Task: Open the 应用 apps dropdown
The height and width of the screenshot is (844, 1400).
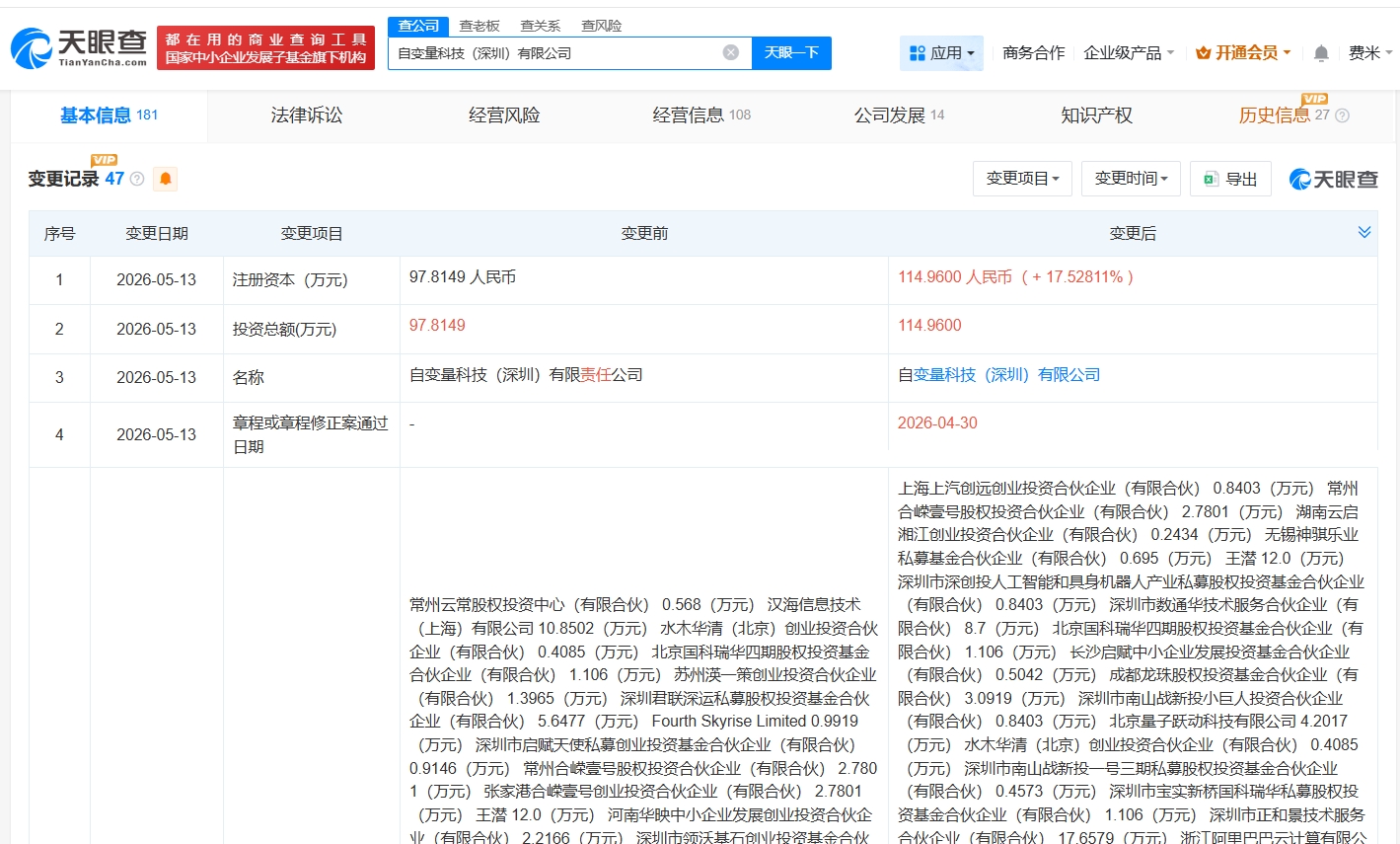Action: pos(942,53)
